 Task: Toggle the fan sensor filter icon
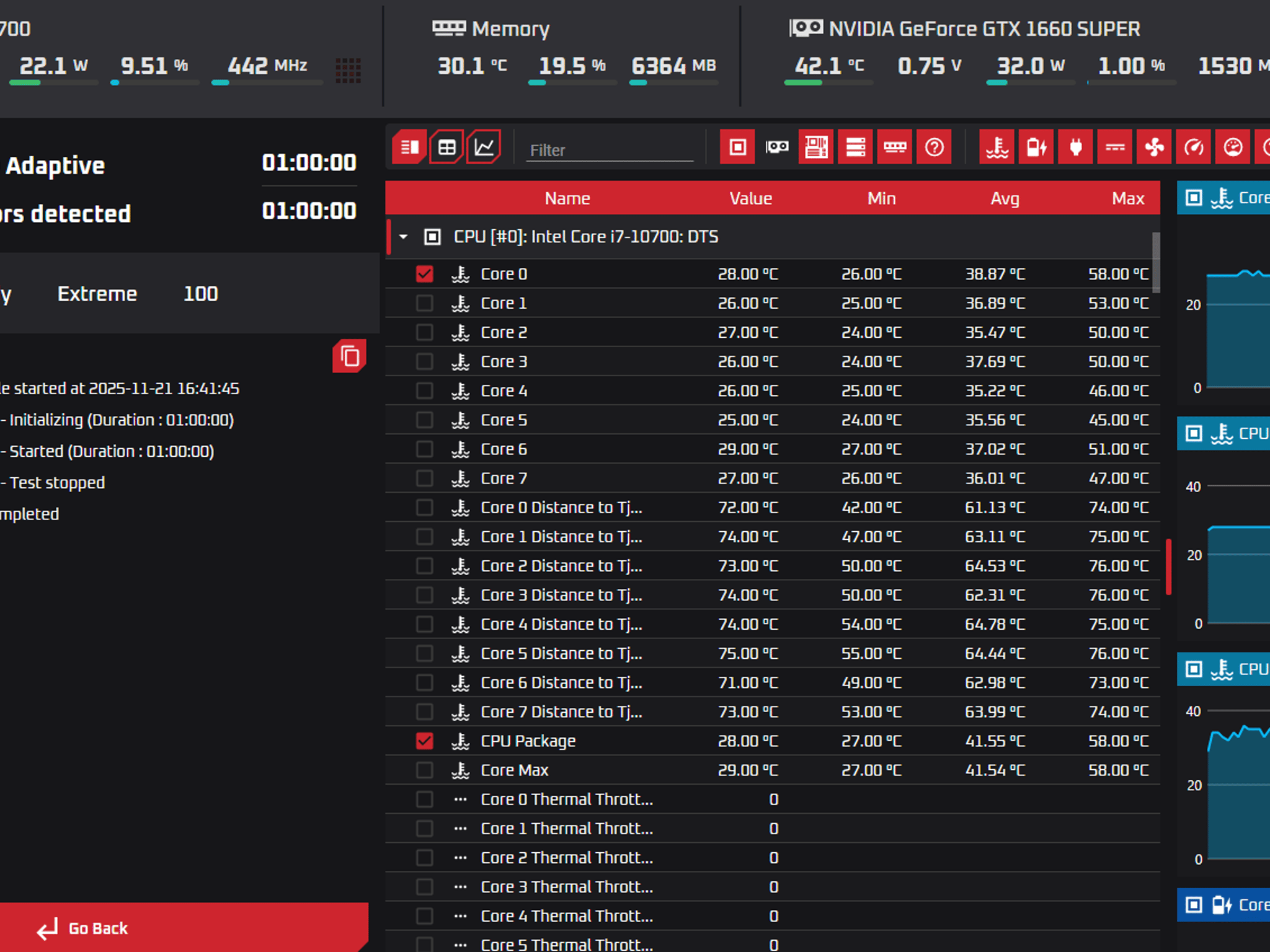pos(1154,147)
